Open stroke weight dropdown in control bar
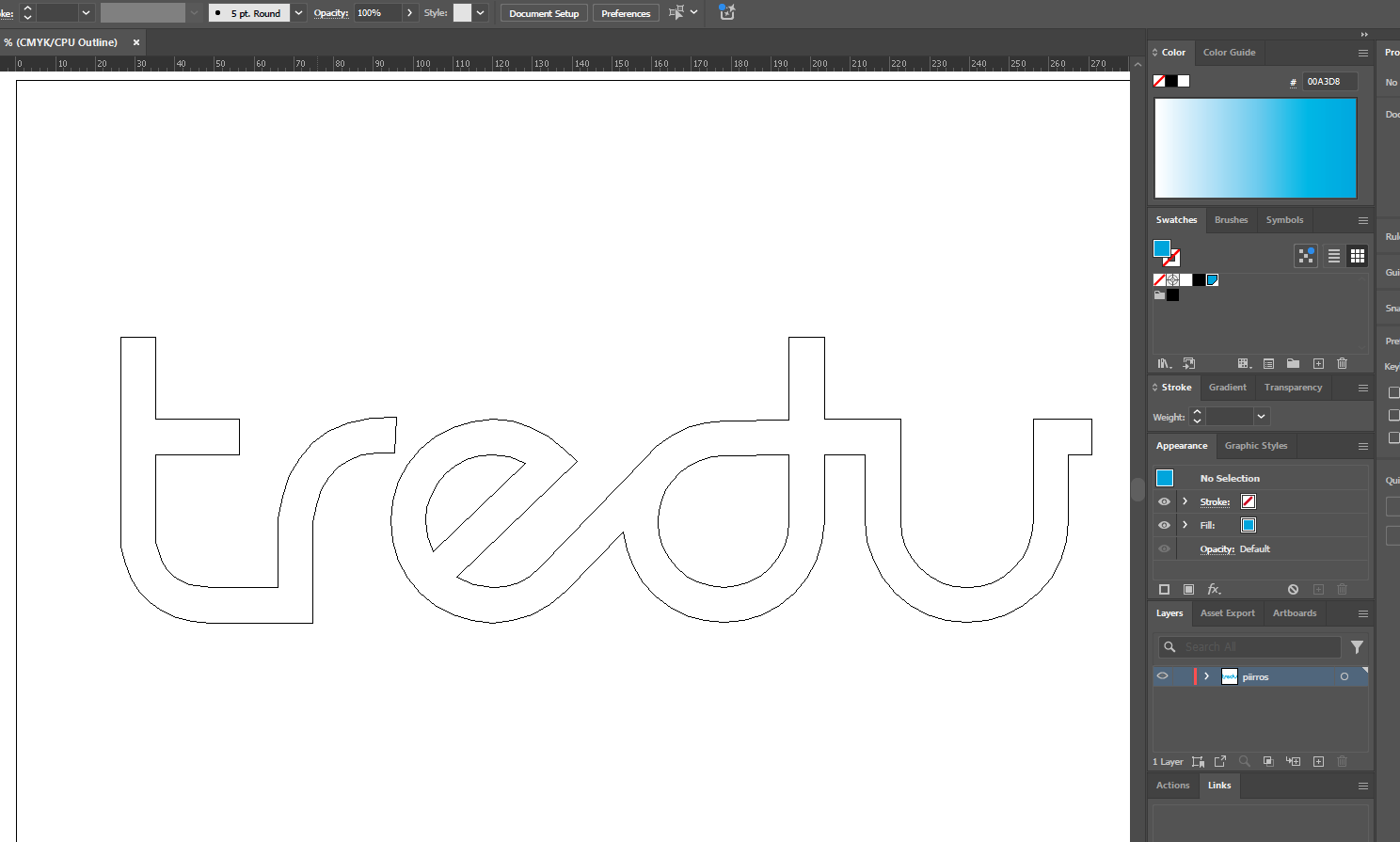Screen dimensions: 1400x842 click(86, 13)
